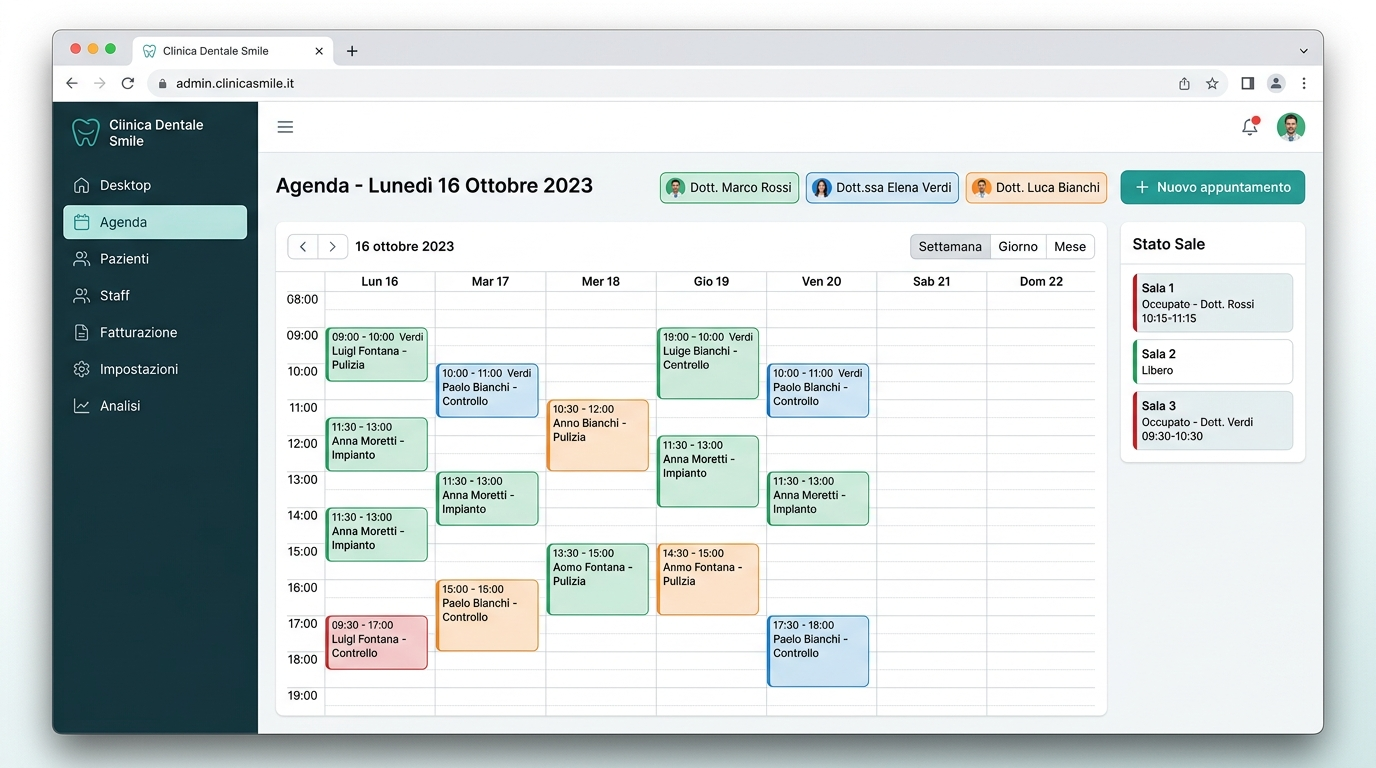Go back with browser back arrow
The width and height of the screenshot is (1376, 768).
coord(72,84)
